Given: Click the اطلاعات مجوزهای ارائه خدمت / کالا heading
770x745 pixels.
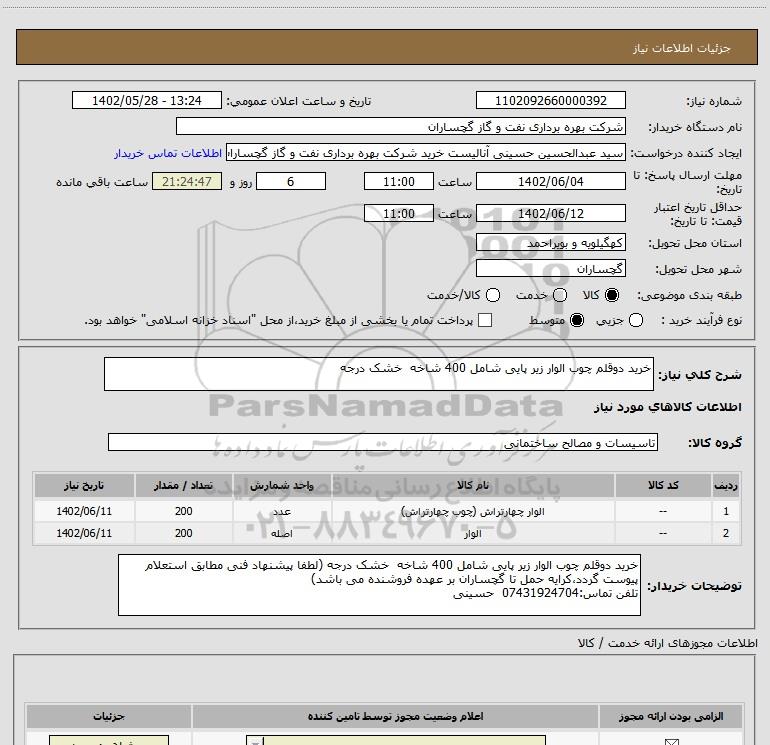Looking at the screenshot, I should click(x=668, y=643).
